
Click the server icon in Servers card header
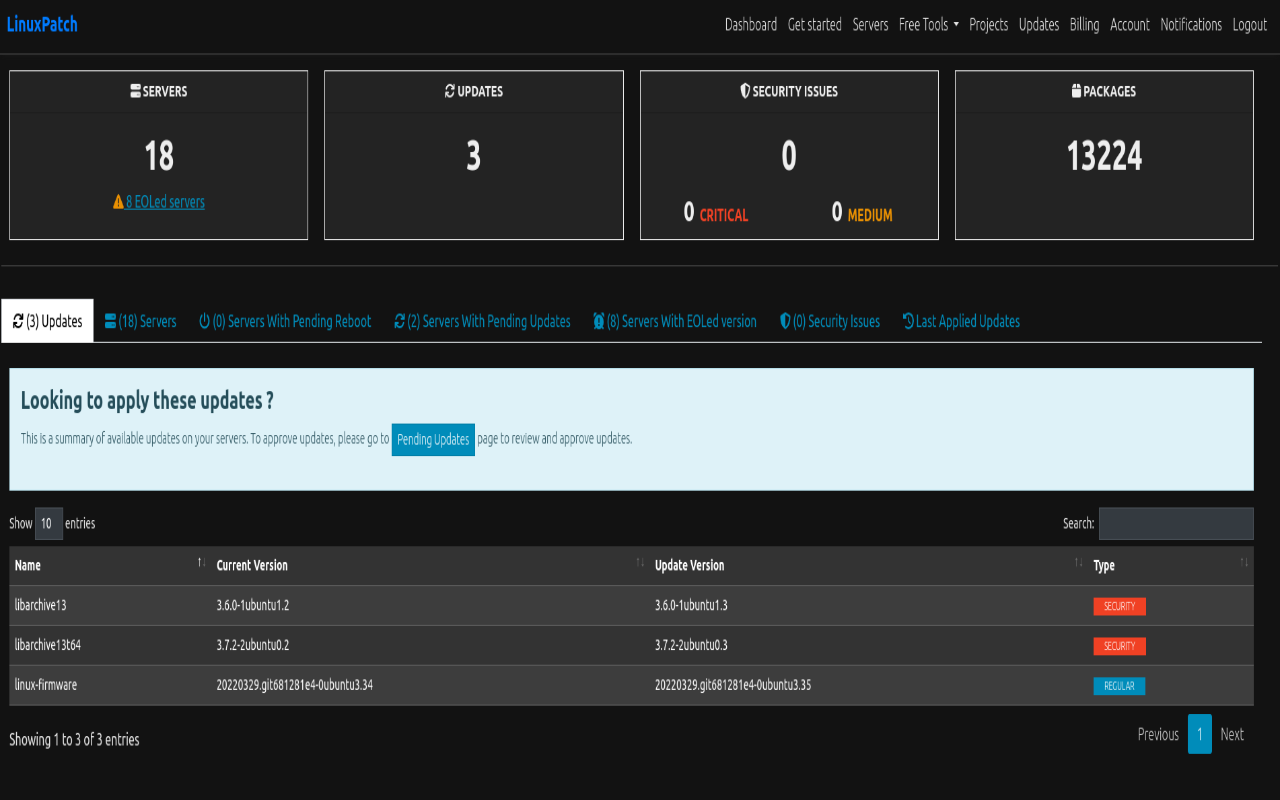tap(135, 91)
